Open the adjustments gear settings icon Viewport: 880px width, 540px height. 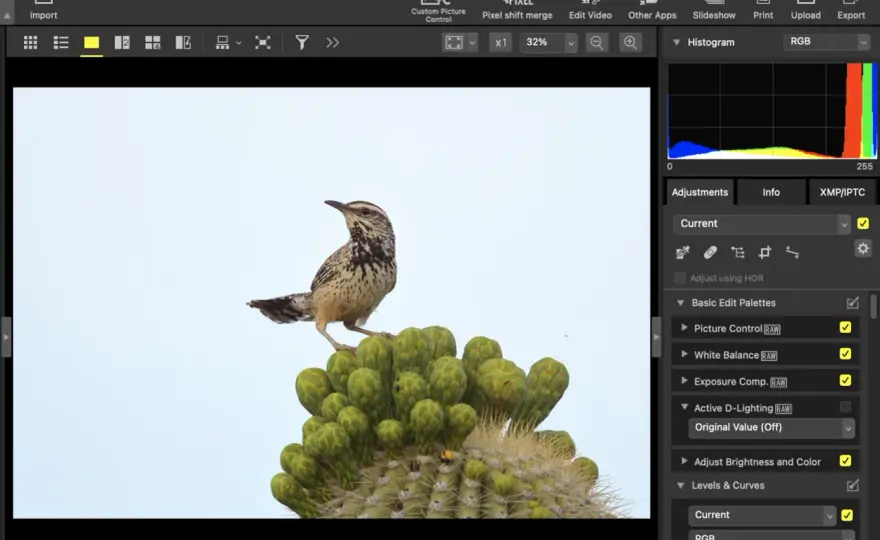pyautogui.click(x=863, y=249)
